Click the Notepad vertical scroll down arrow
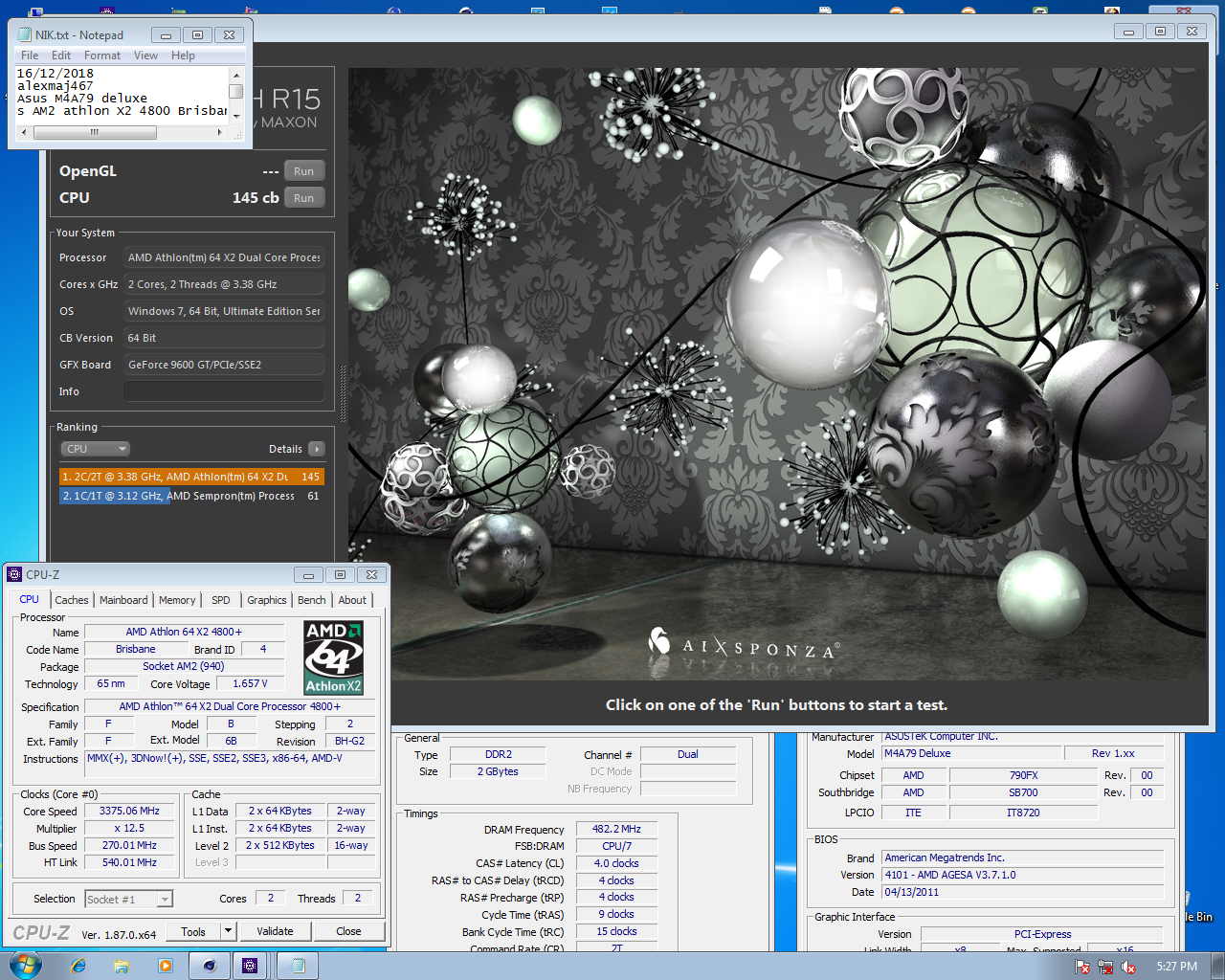Viewport: 1225px width, 980px height. coord(235,117)
